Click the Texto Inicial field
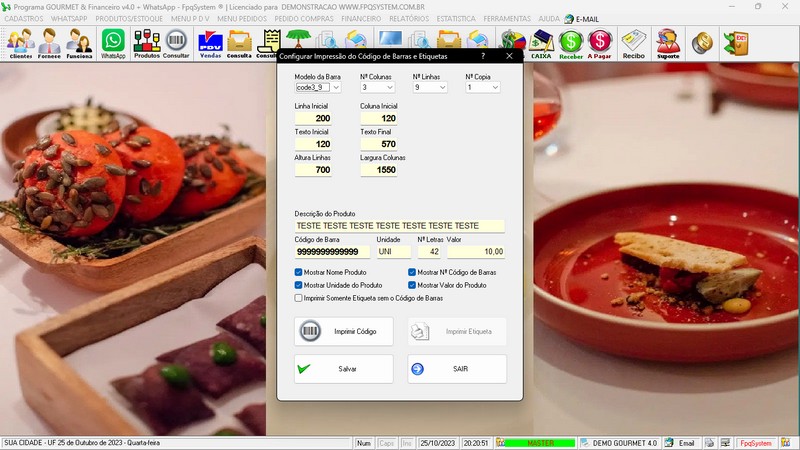 [x=313, y=144]
